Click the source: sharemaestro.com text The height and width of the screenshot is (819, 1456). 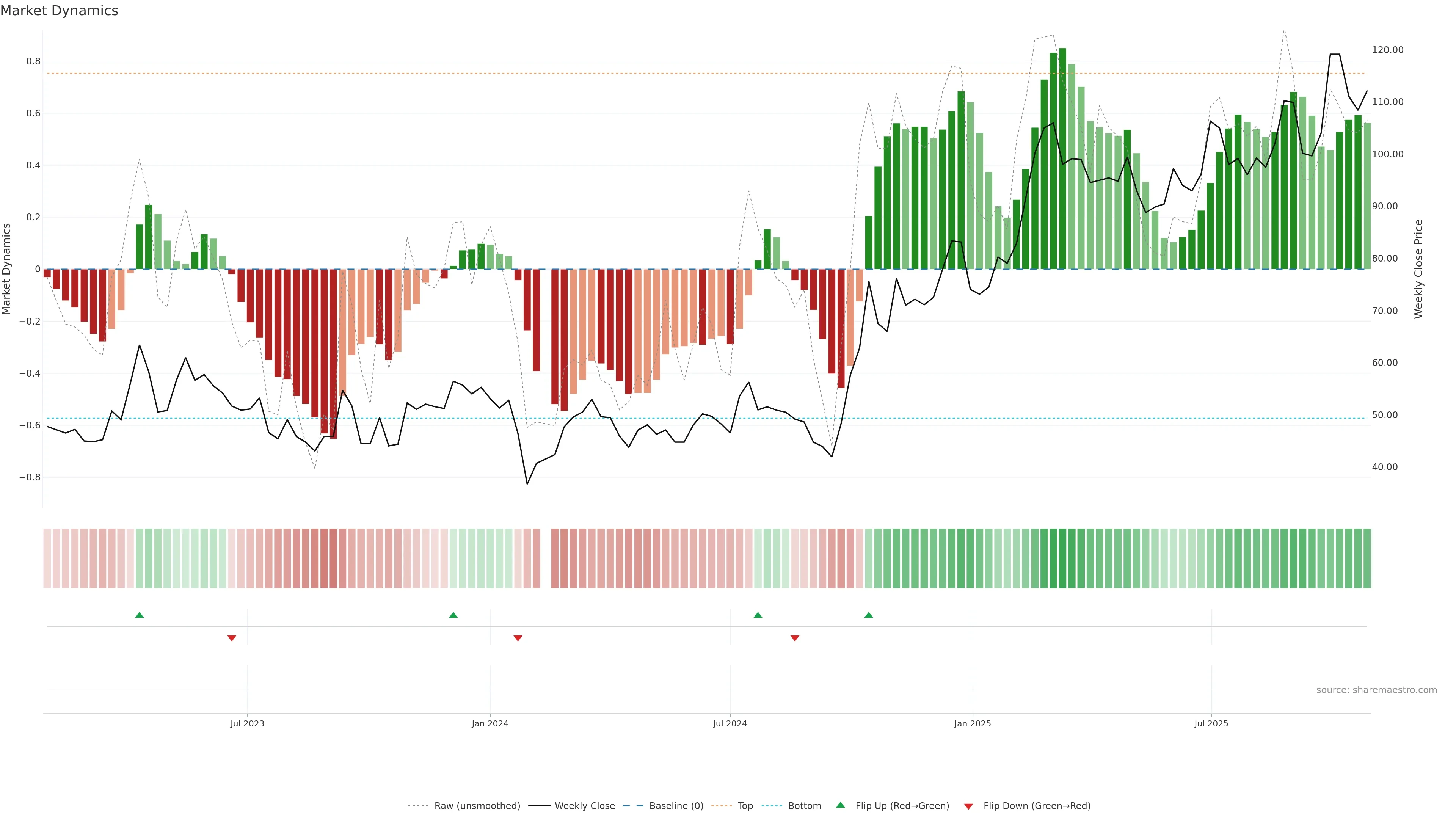pyautogui.click(x=1376, y=690)
